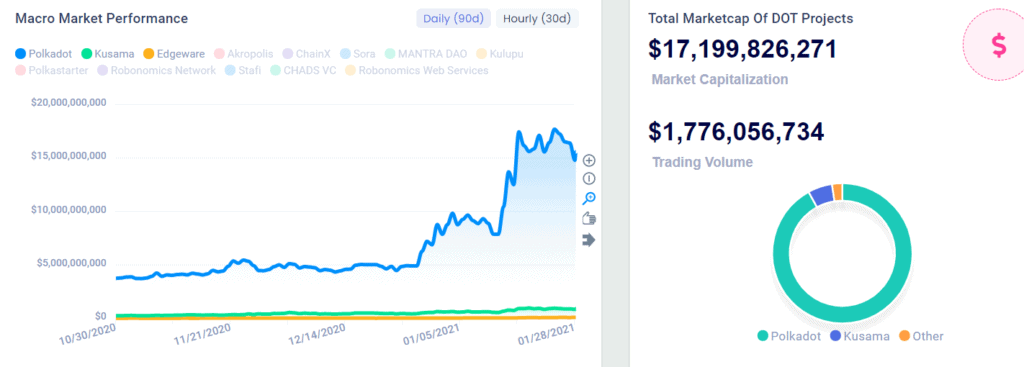Screen dimensions: 1024x367
Task: Toggle Polkadot in donut chart legend
Action: 790,336
